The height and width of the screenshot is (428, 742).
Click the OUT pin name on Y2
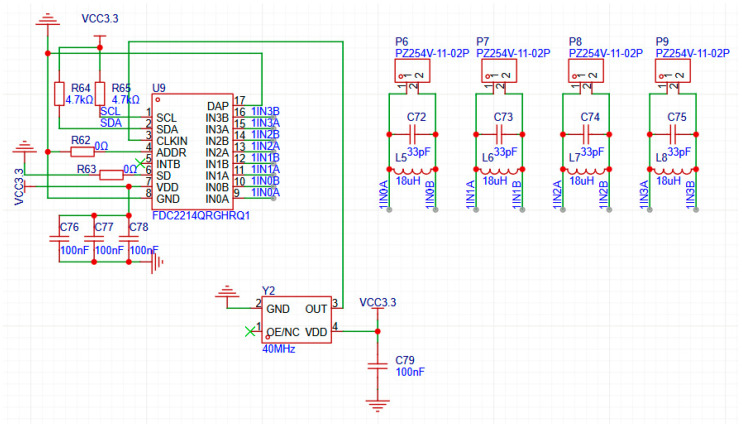coord(316,309)
